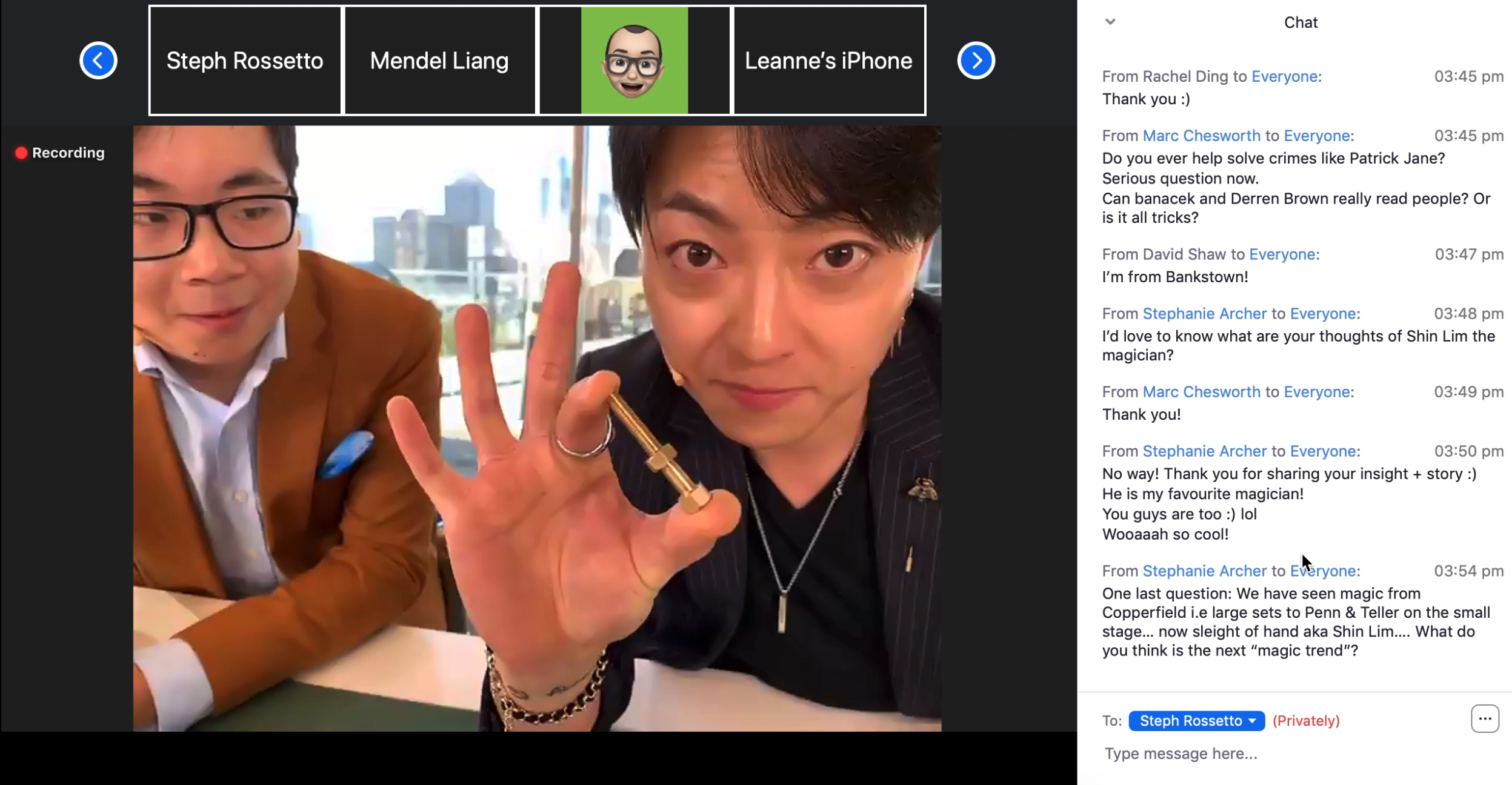Go to next page of participant thumbnails
Viewport: 1512px width, 785px height.
(976, 61)
